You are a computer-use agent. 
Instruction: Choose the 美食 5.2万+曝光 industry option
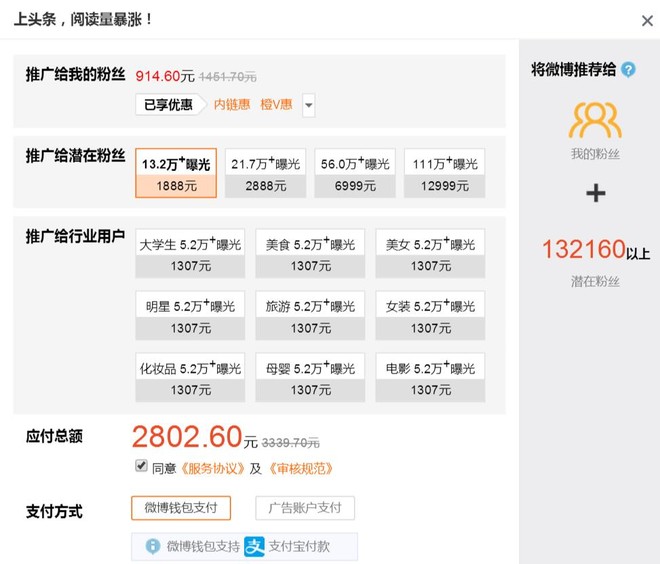(x=310, y=253)
